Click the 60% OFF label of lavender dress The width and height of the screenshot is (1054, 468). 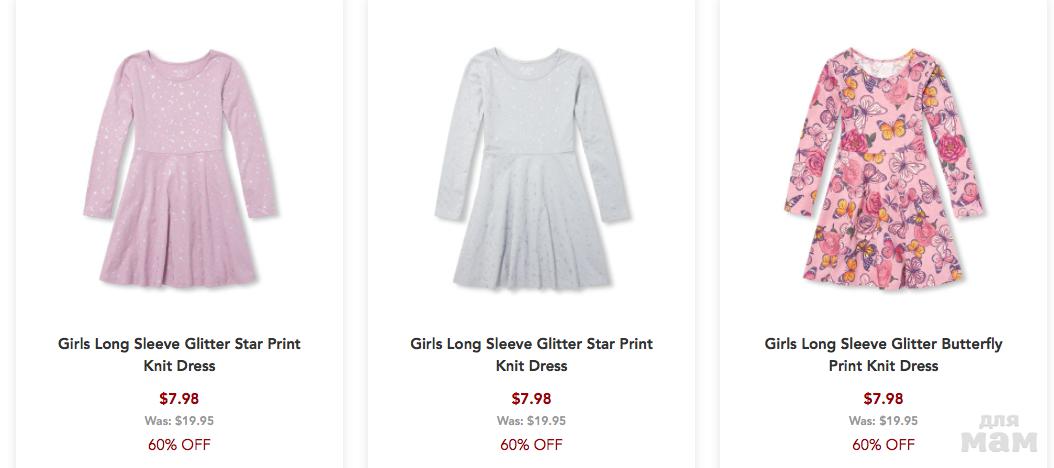[x=179, y=445]
